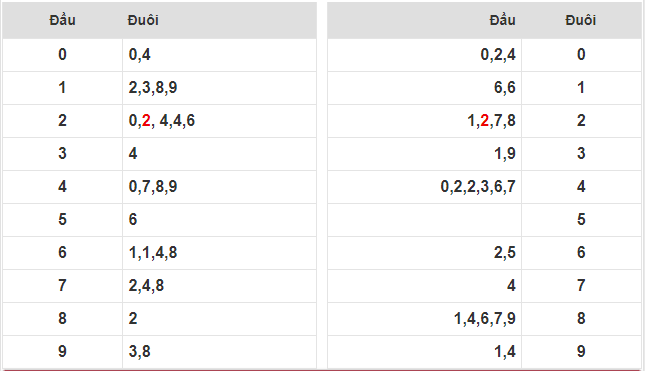Select the cell showing 1,4,6,7,9
This screenshot has height=371, width=645.
pos(425,318)
